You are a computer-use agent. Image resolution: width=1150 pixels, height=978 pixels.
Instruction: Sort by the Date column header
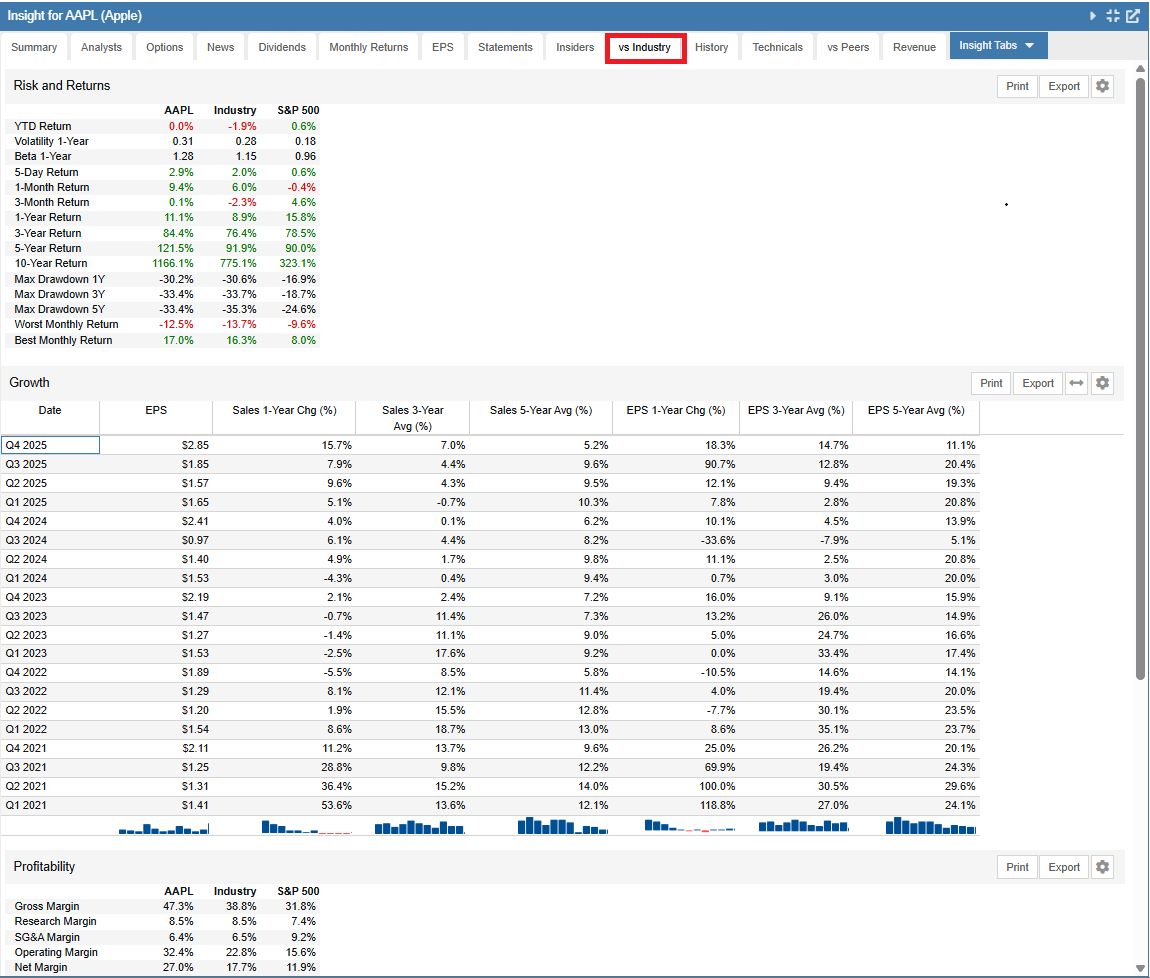50,417
